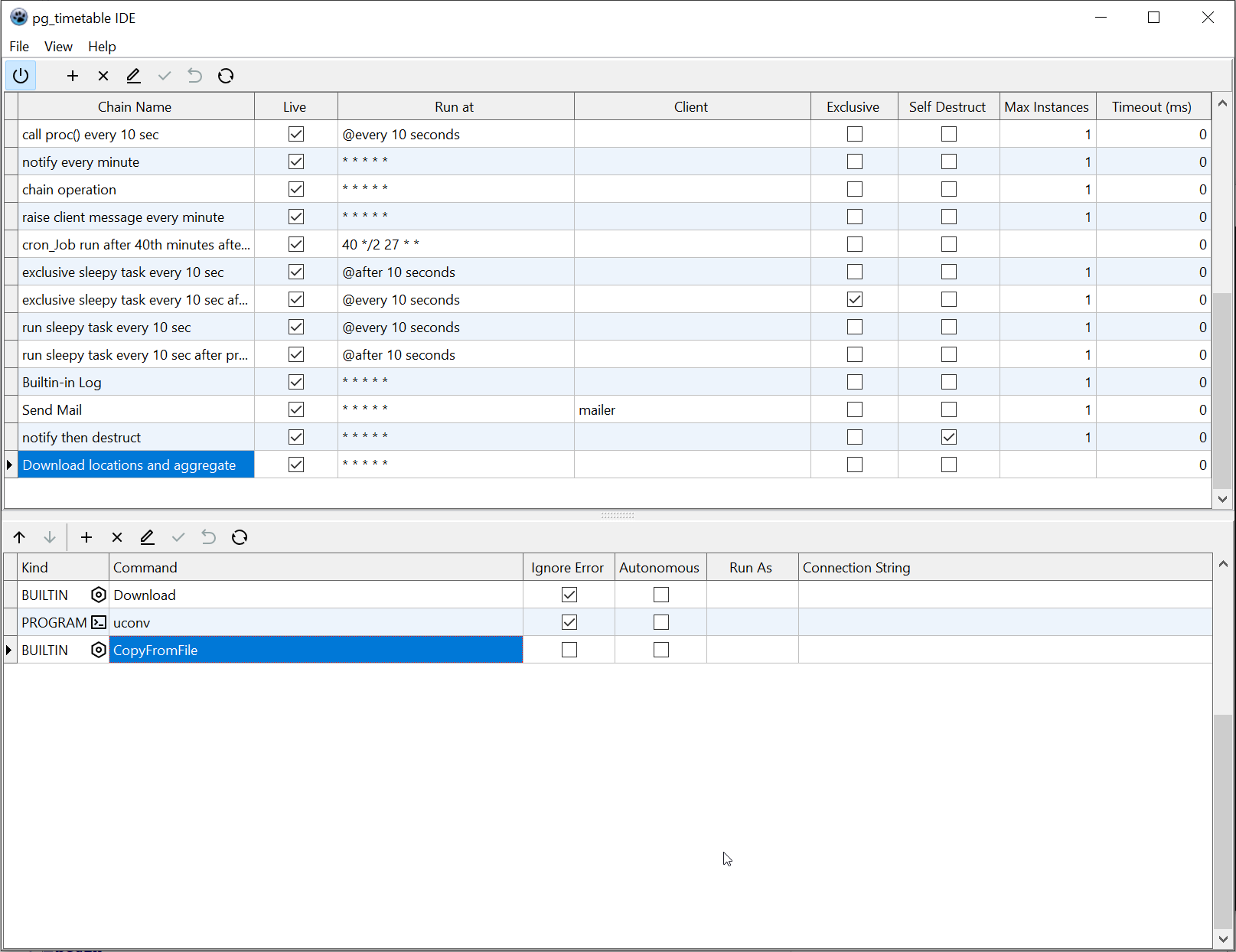Click row indicator of Download locations chain

pos(11,465)
